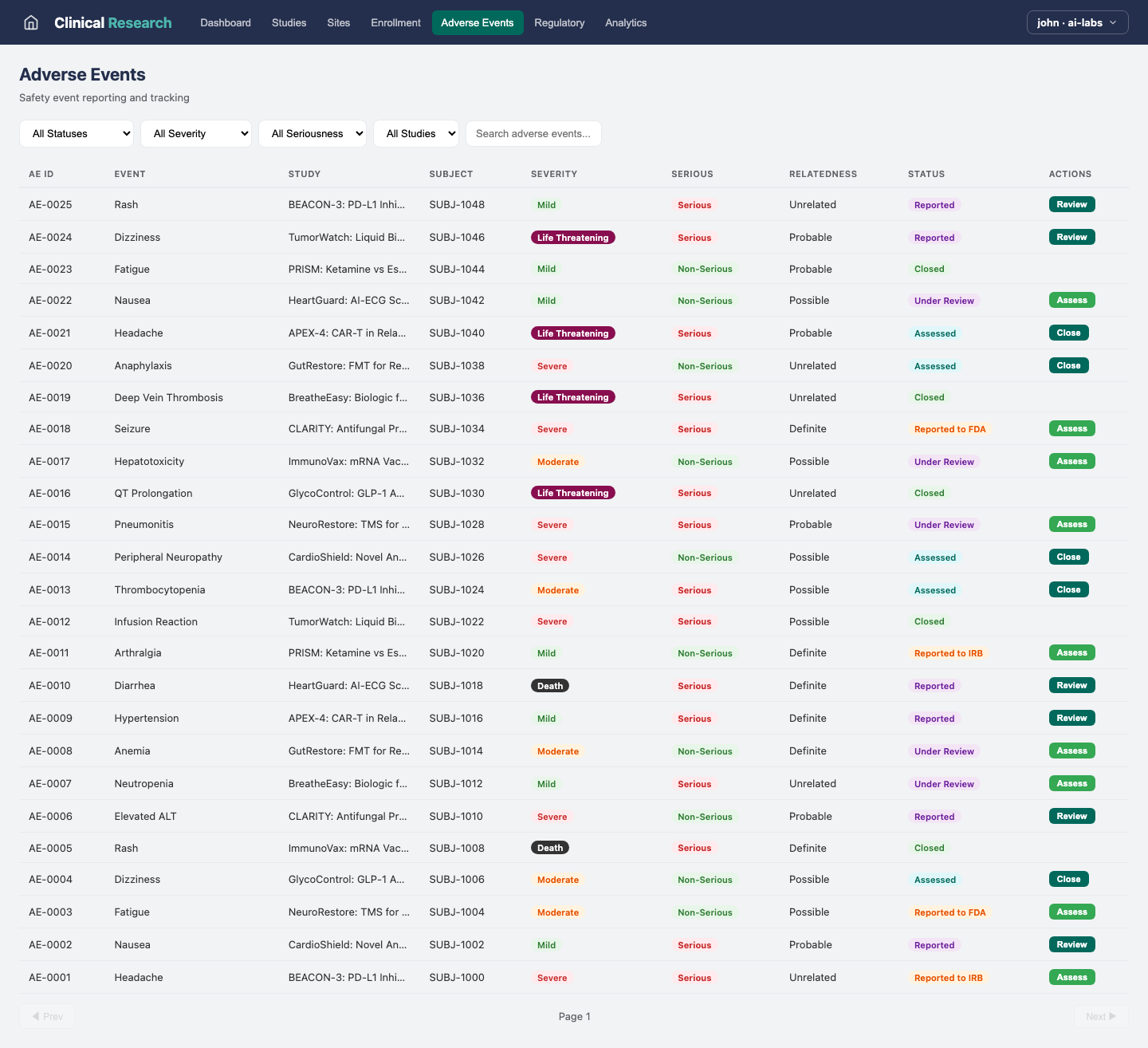
Task: Focus the Search adverse events field
Action: point(533,134)
